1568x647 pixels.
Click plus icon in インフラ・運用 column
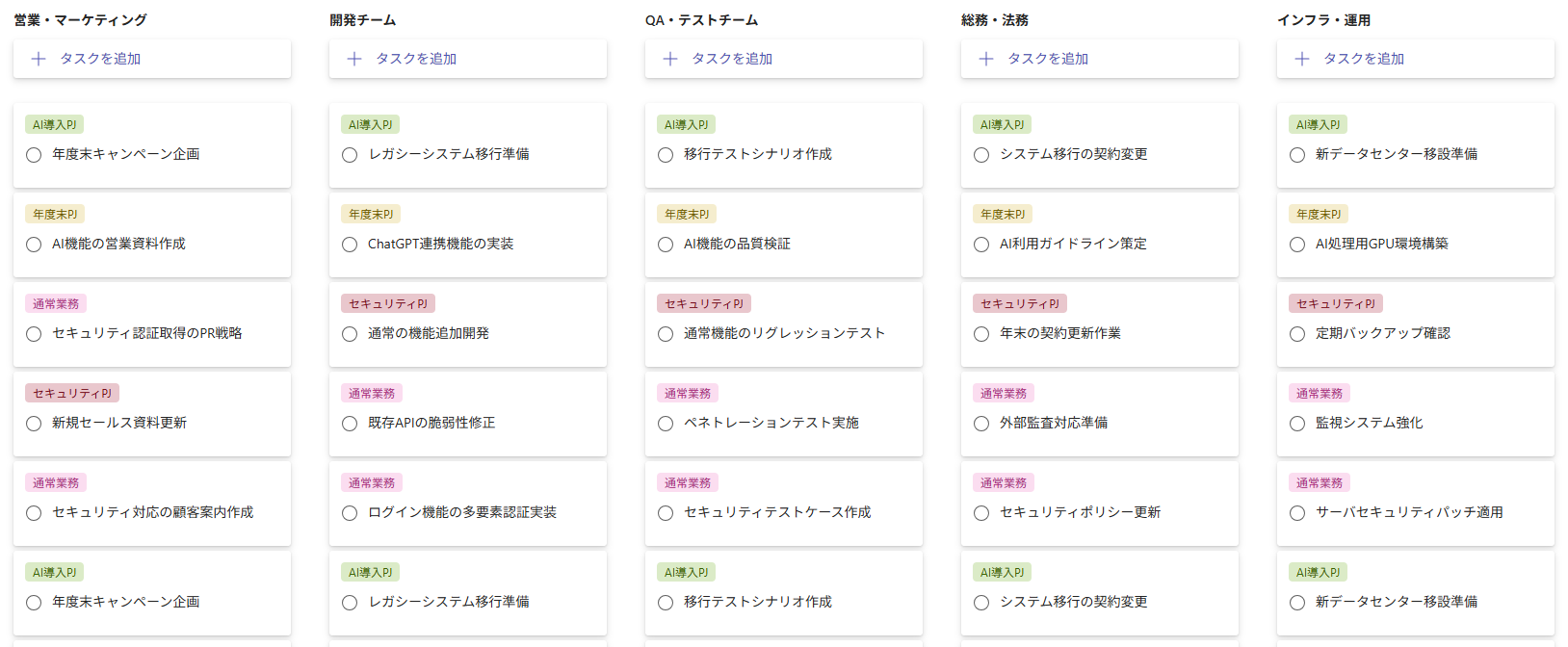(1302, 59)
